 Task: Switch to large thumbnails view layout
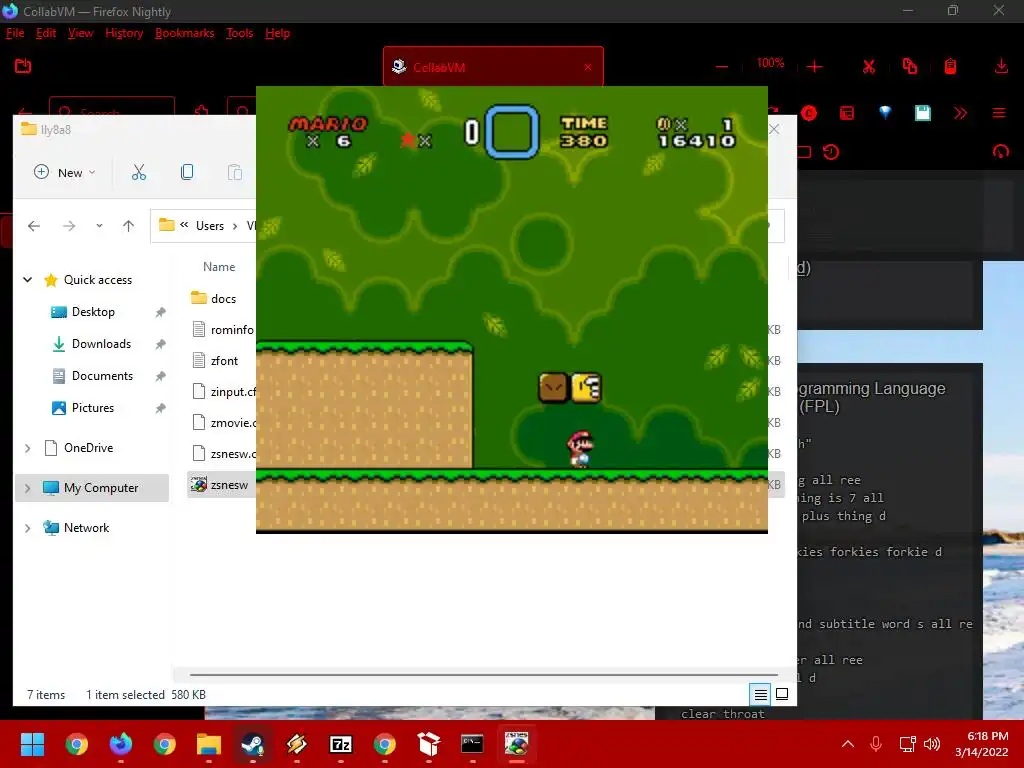[782, 694]
